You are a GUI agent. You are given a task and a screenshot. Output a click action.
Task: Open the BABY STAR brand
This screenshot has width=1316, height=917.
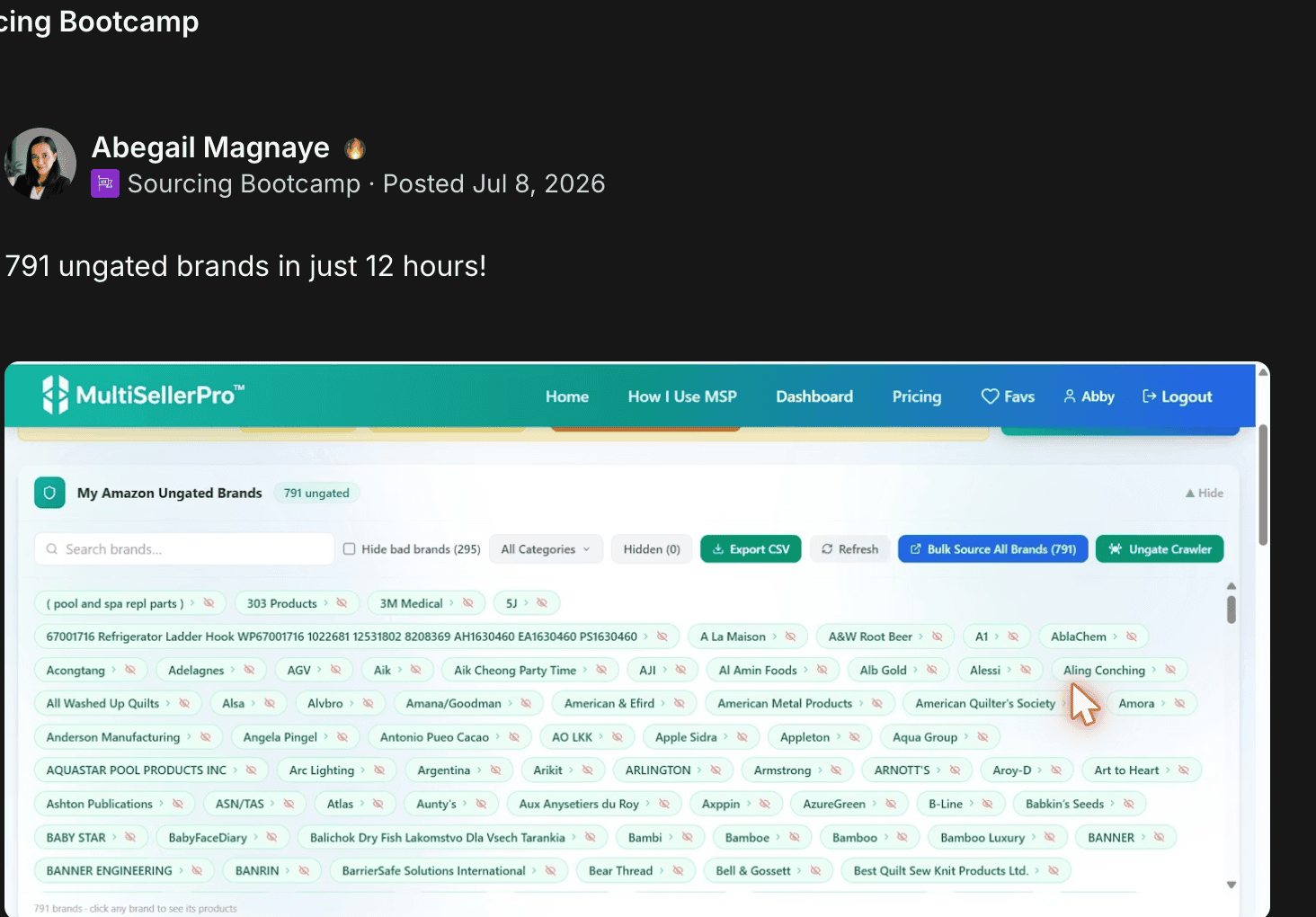pyautogui.click(x=76, y=837)
